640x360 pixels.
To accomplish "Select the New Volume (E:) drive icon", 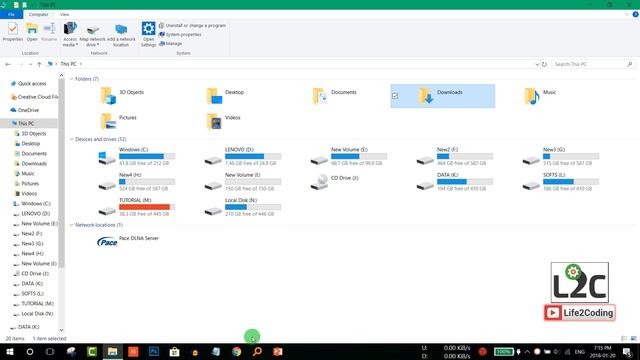I will [x=319, y=160].
